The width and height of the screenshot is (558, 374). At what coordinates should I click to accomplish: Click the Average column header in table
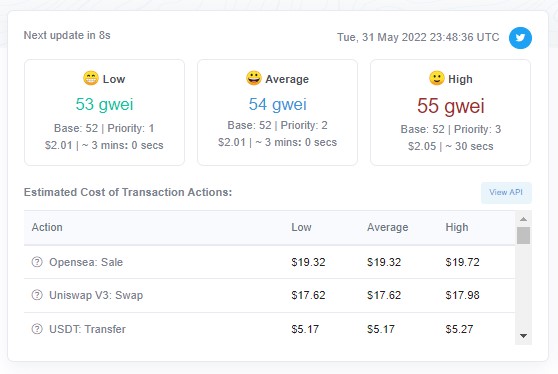tap(388, 227)
